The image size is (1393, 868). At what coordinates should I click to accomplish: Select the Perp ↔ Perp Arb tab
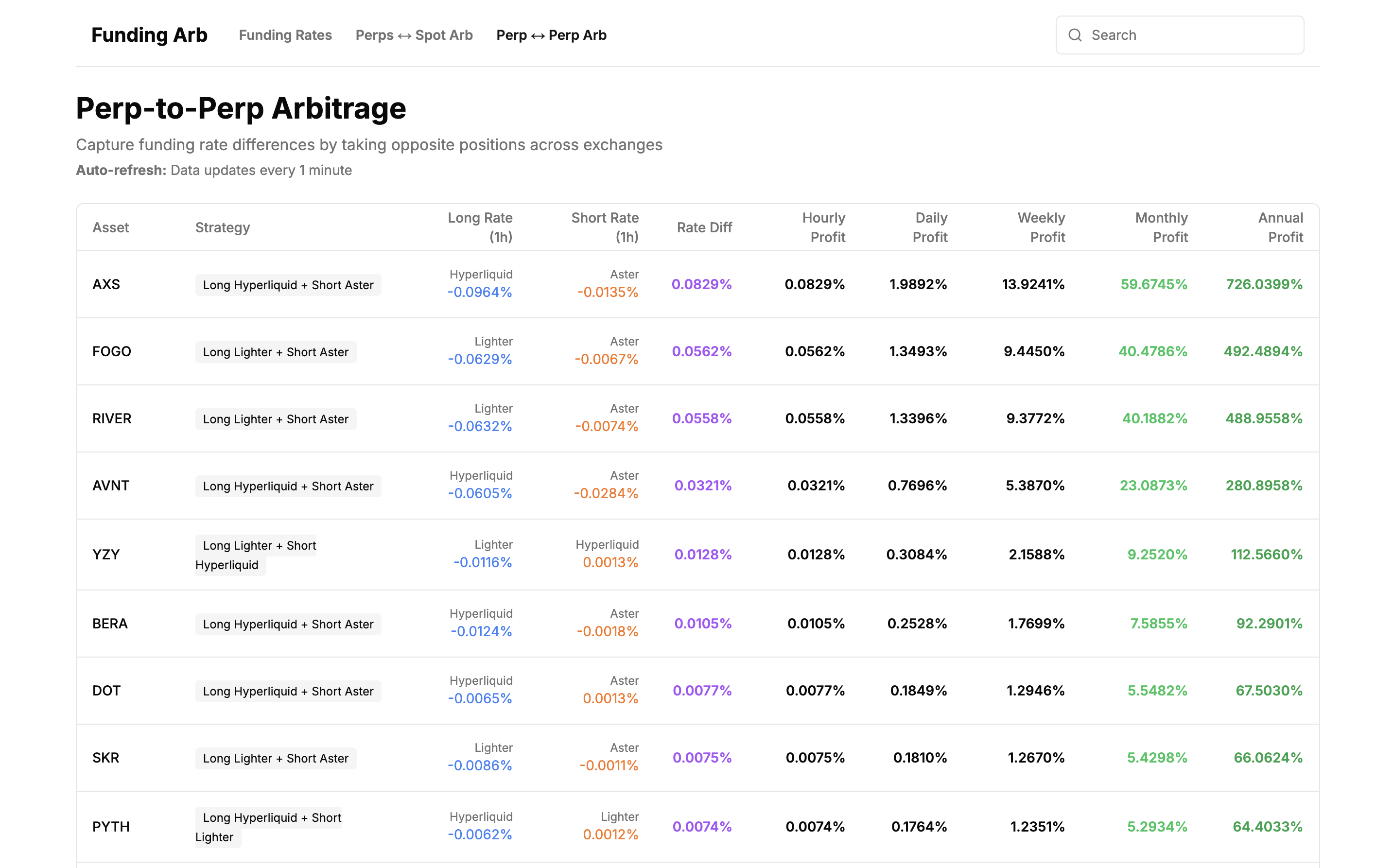pyautogui.click(x=551, y=35)
